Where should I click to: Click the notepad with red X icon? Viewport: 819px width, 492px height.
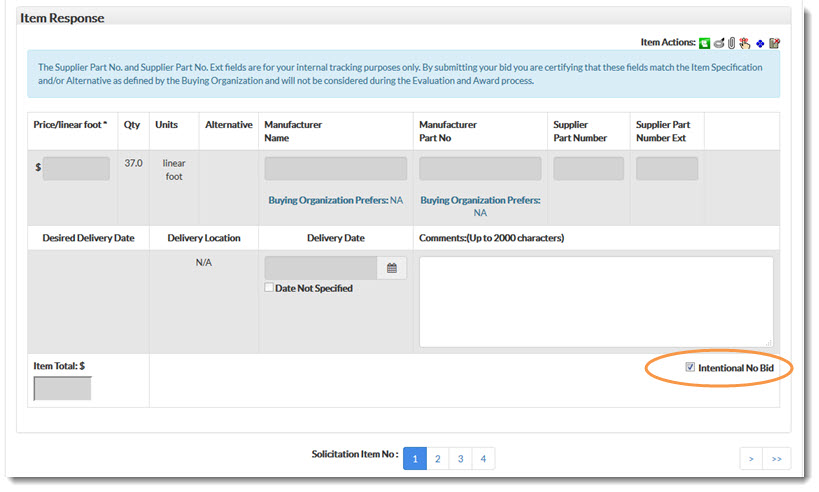[775, 43]
